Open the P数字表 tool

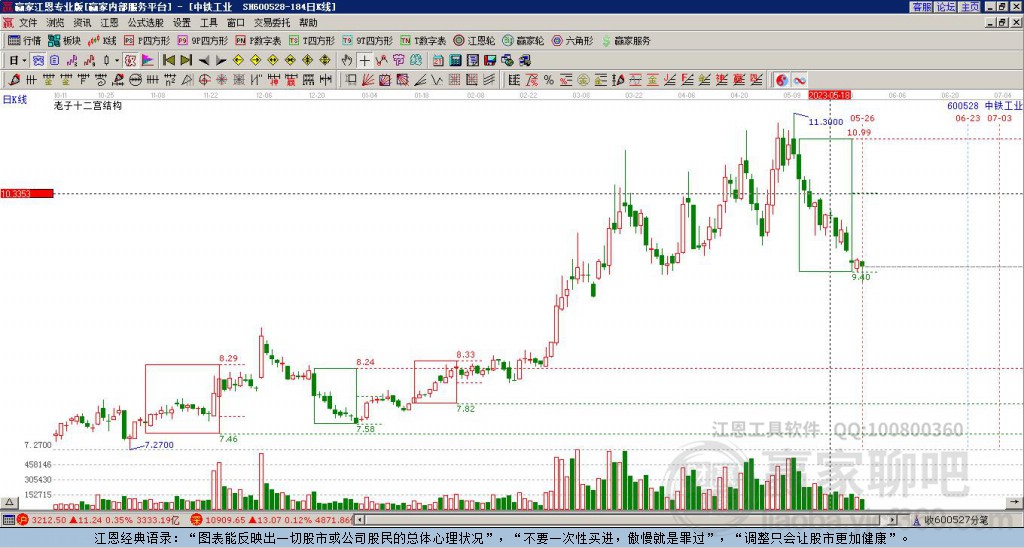click(258, 40)
